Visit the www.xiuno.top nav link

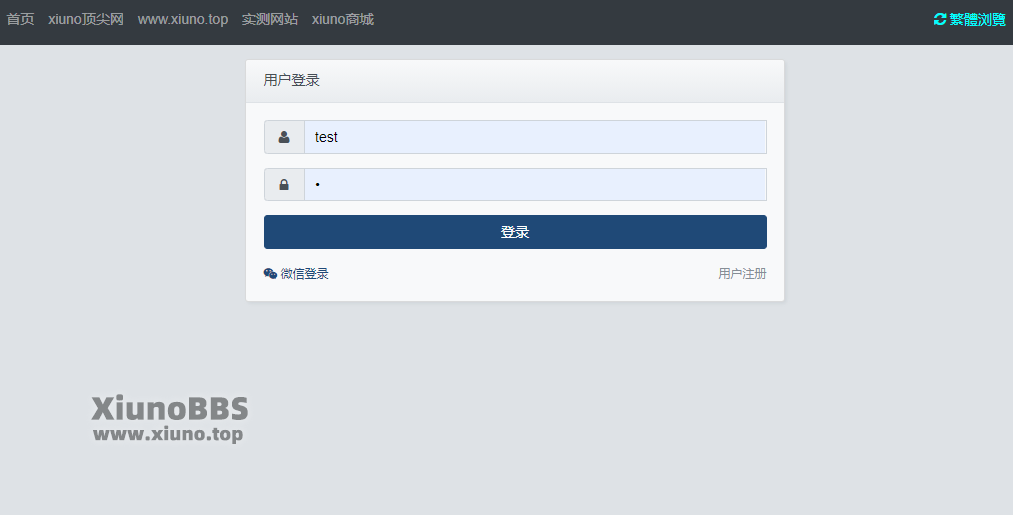pos(183,19)
